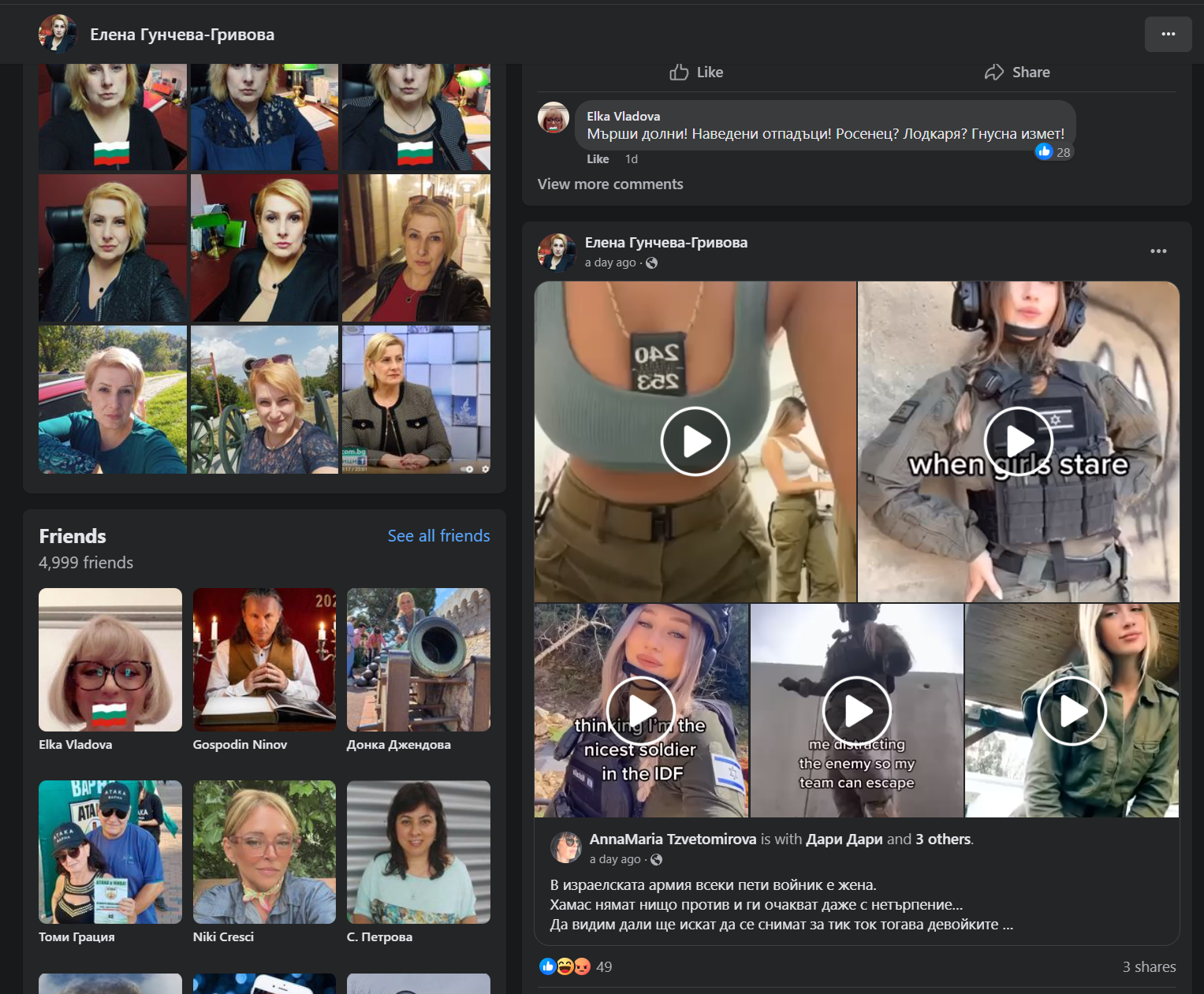This screenshot has width=1204, height=994.
Task: Open the post options three-dots menu
Action: [x=1158, y=251]
